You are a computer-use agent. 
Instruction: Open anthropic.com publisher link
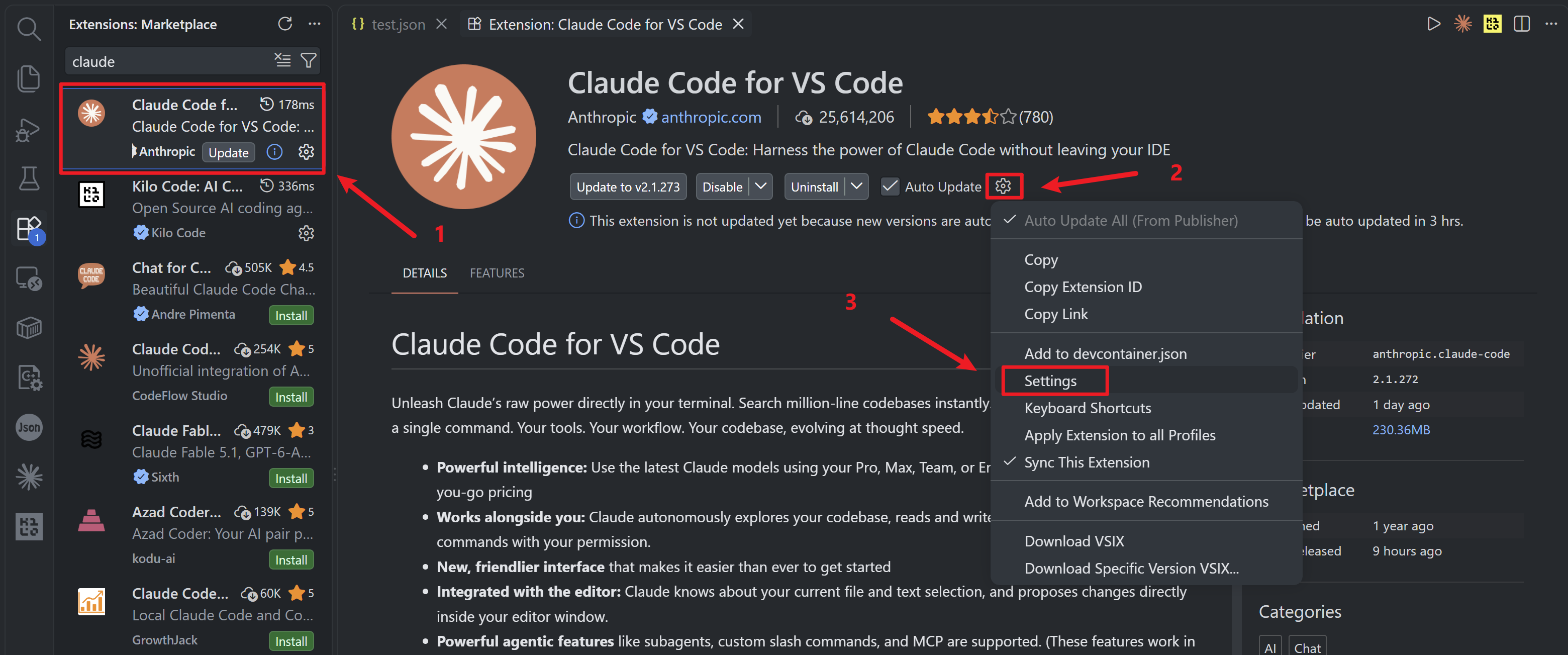point(710,117)
